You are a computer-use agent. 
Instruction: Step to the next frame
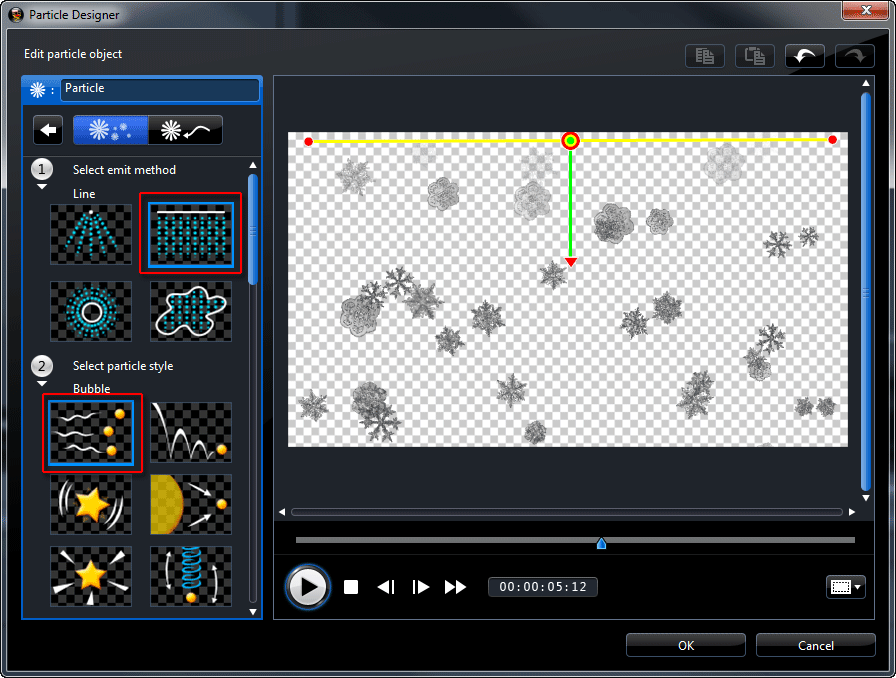coord(420,587)
